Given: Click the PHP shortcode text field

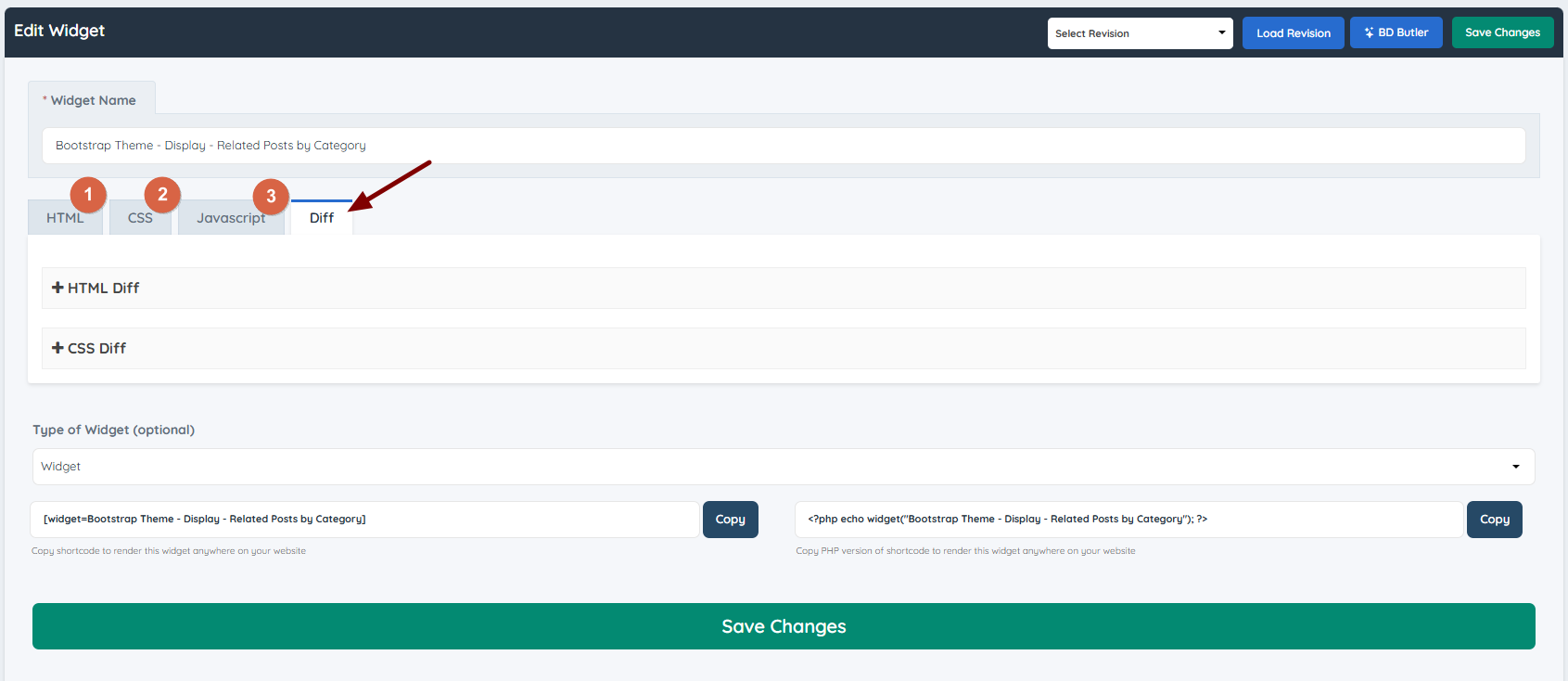Looking at the screenshot, I should (x=1129, y=520).
